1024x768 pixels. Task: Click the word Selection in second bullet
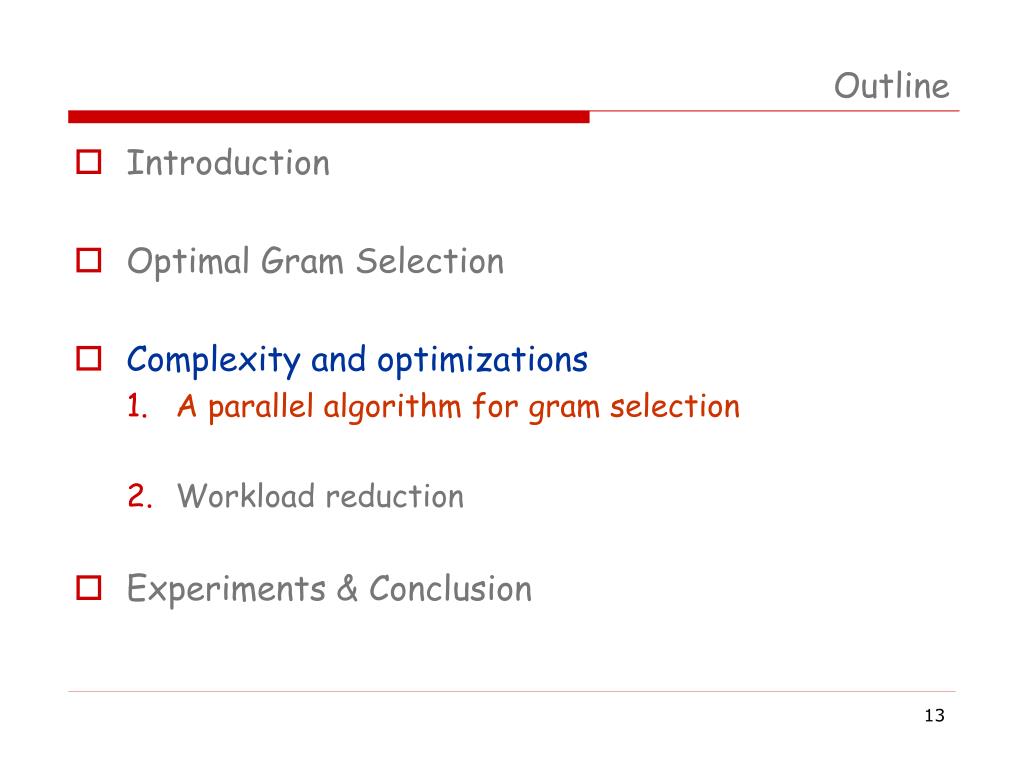pos(430,261)
